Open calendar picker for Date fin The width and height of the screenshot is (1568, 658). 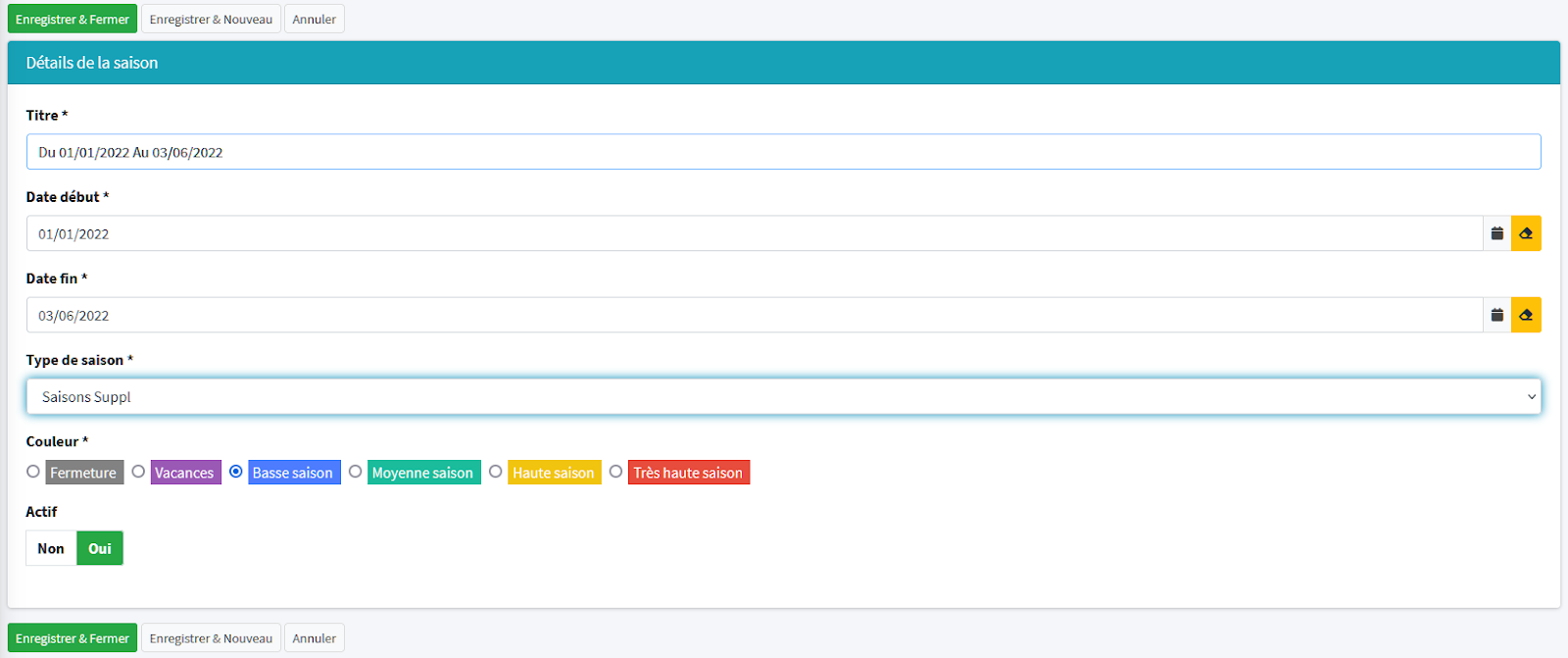point(1496,315)
